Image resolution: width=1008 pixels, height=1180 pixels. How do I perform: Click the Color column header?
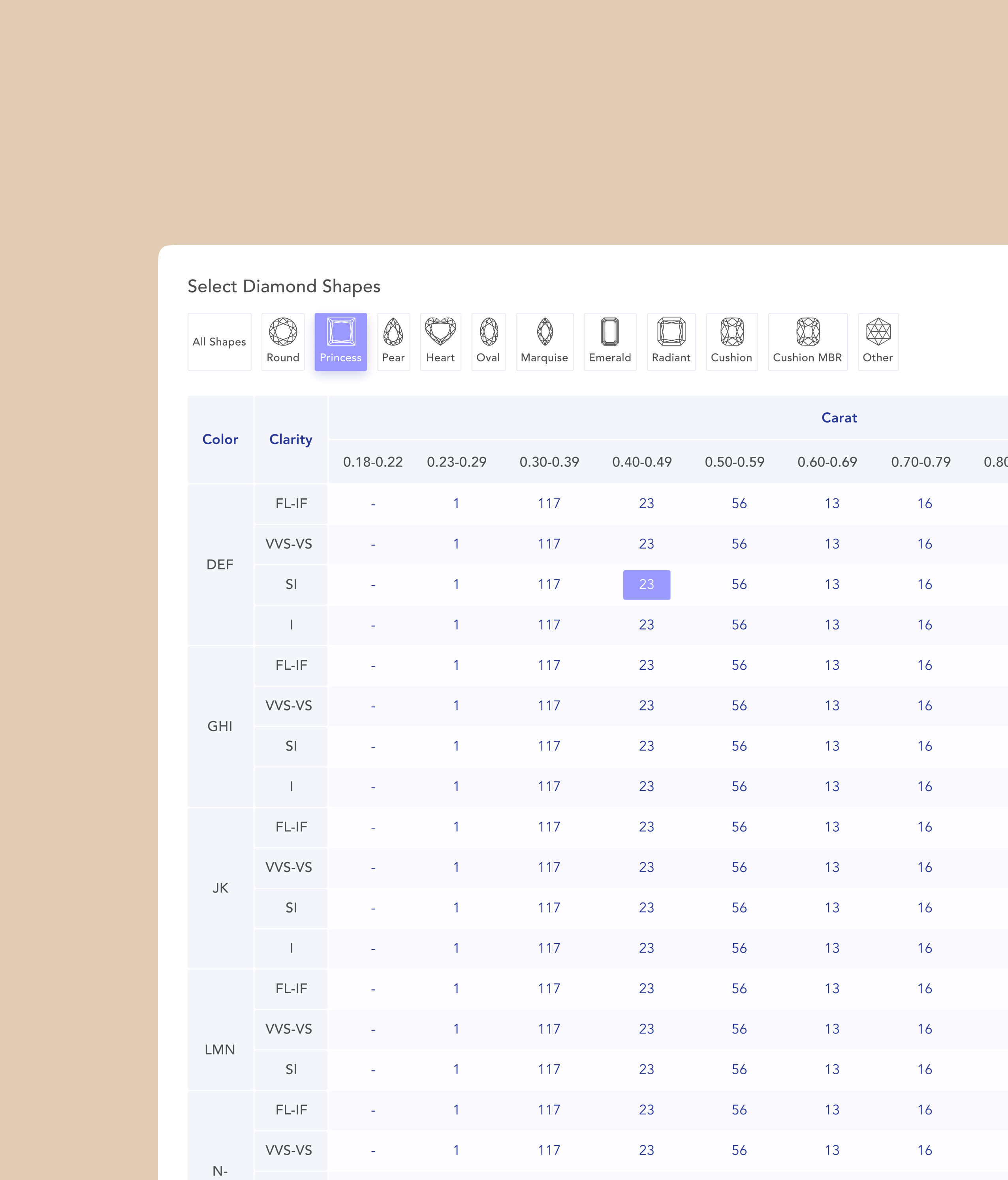click(x=220, y=439)
